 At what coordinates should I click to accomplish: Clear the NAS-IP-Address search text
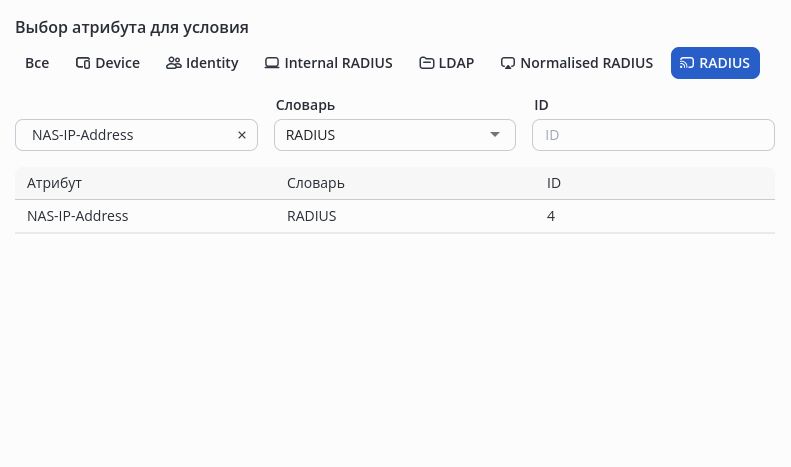tap(241, 135)
